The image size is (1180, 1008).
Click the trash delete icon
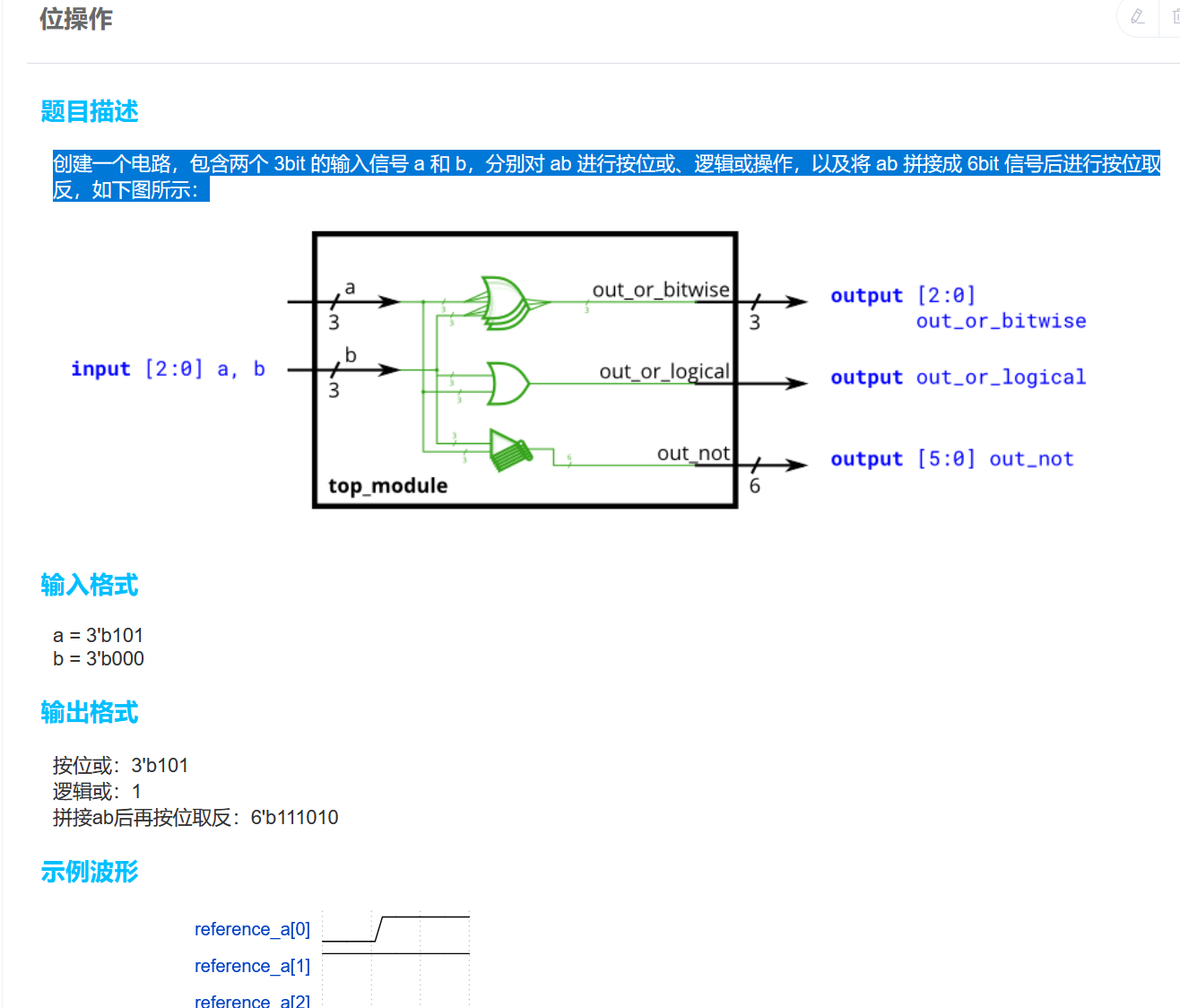pos(1175,17)
